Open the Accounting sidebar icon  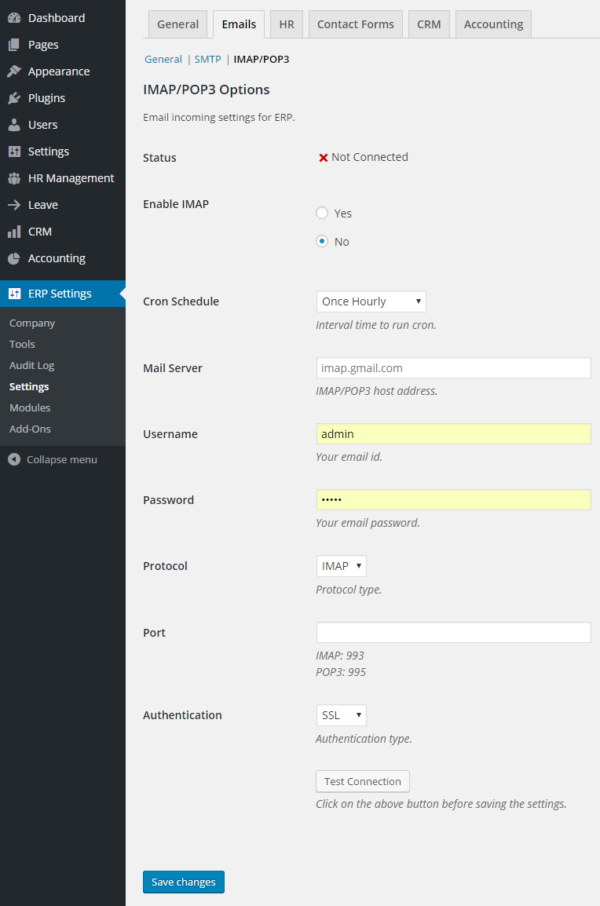[x=14, y=258]
